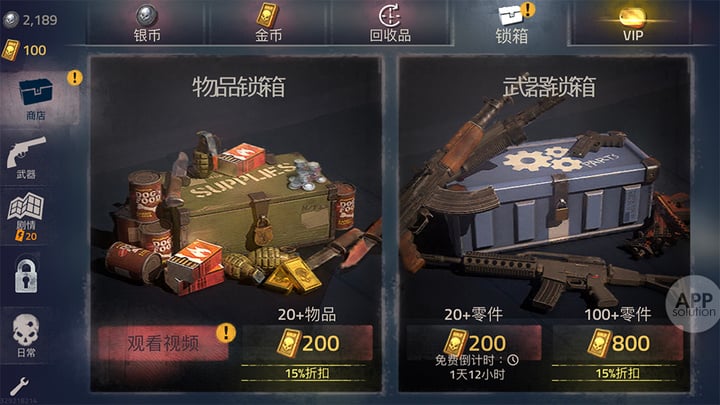The image size is (720, 405).
Task: Open the VIP tab
Action: point(633,23)
